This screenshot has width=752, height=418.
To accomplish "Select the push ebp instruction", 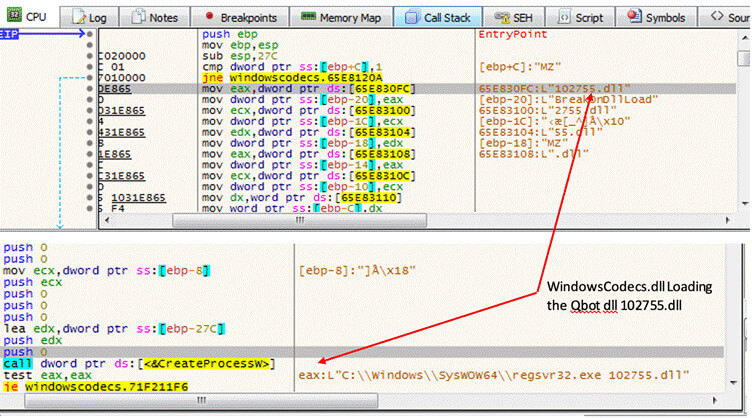I will click(x=230, y=35).
